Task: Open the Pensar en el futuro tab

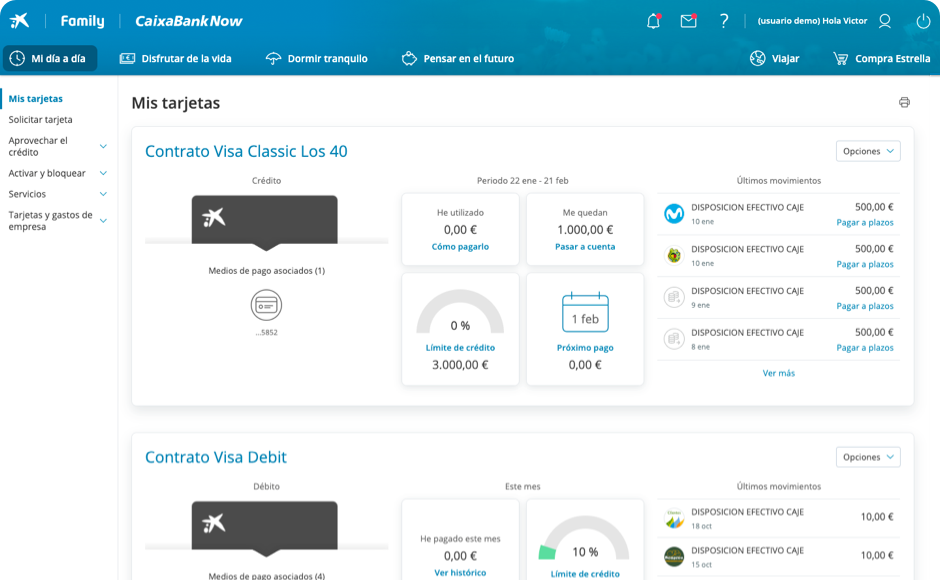Action: click(458, 58)
